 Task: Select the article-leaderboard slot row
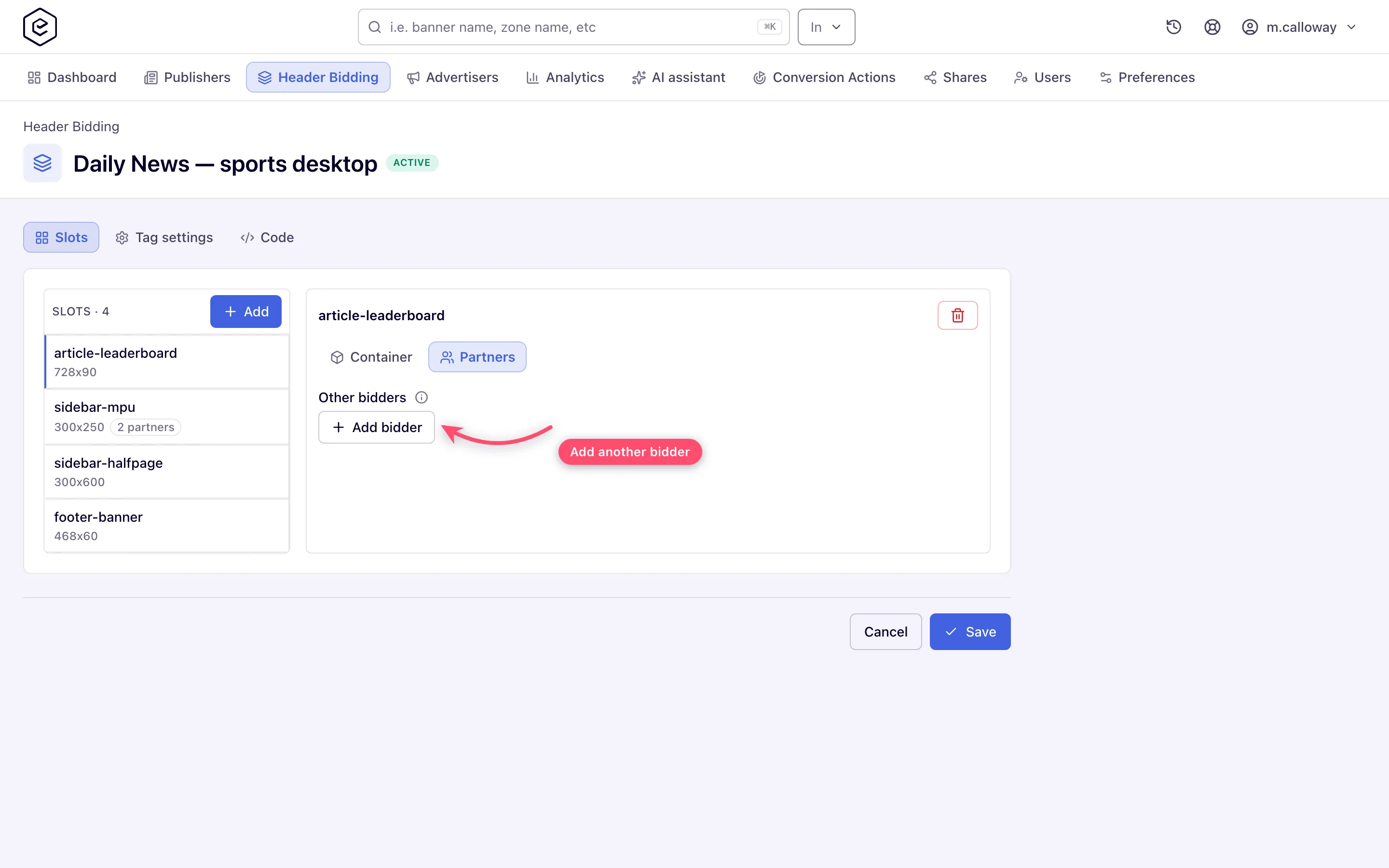(x=166, y=362)
